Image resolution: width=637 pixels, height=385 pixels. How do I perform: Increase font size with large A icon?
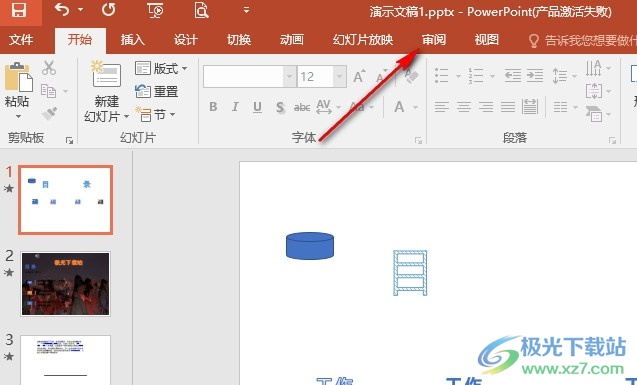coord(359,76)
